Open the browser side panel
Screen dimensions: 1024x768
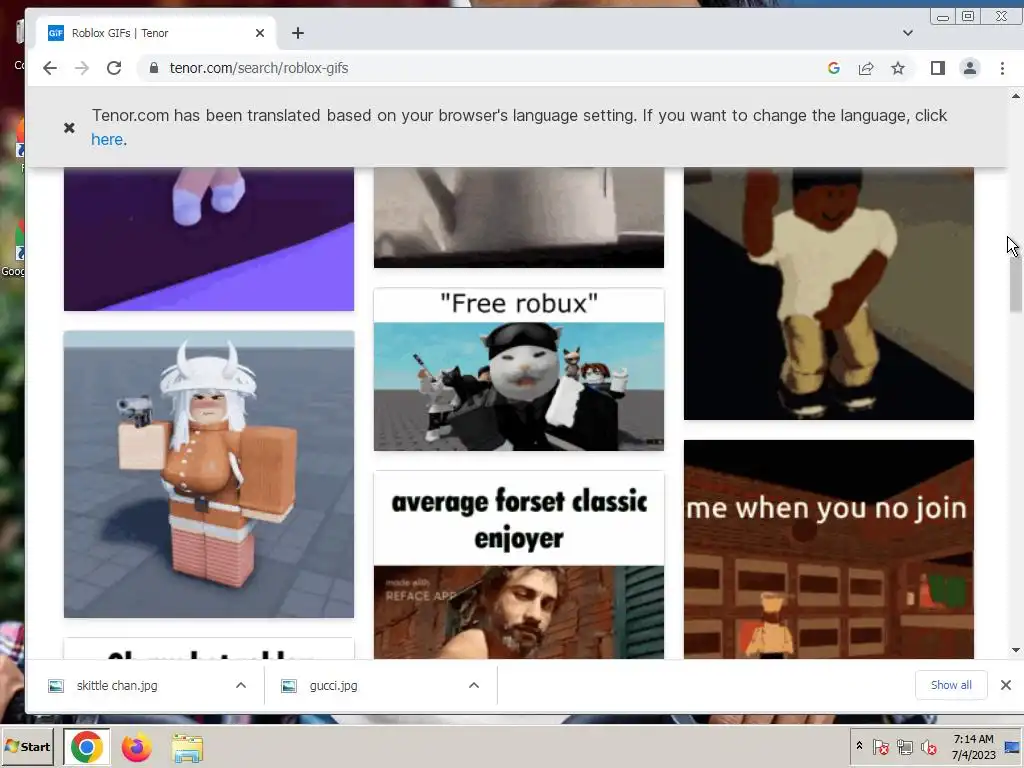tap(938, 68)
